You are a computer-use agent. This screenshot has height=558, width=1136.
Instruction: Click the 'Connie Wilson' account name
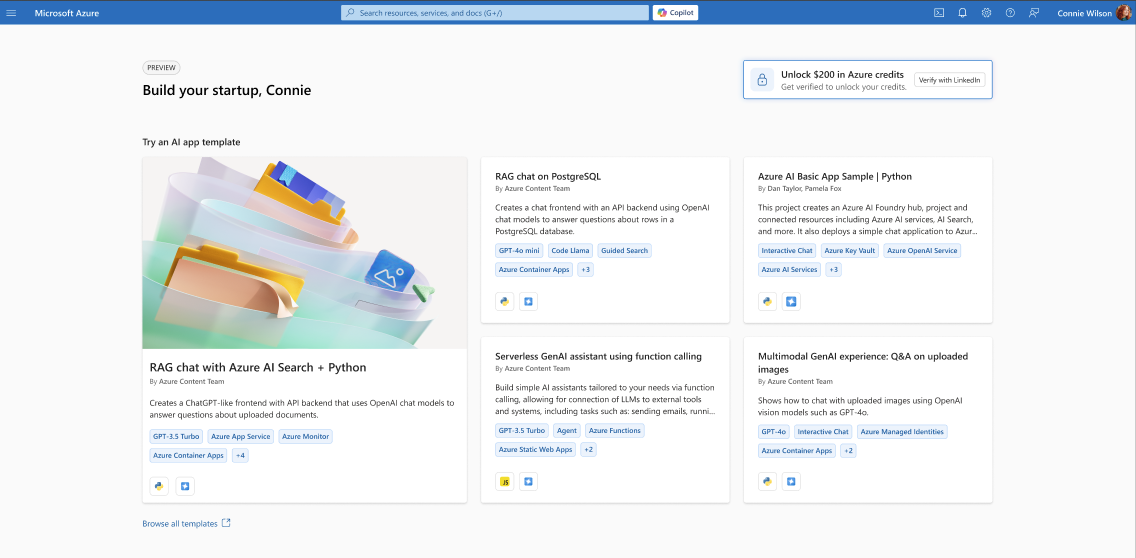(1084, 13)
